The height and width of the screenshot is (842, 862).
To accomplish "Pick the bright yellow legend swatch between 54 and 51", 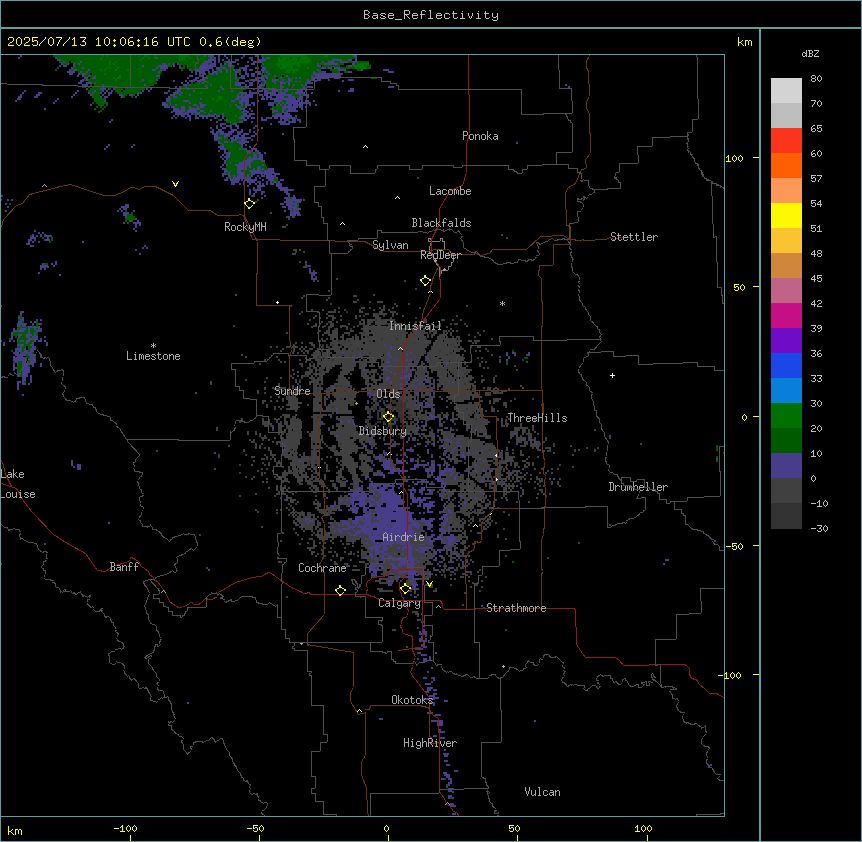I will tap(786, 215).
